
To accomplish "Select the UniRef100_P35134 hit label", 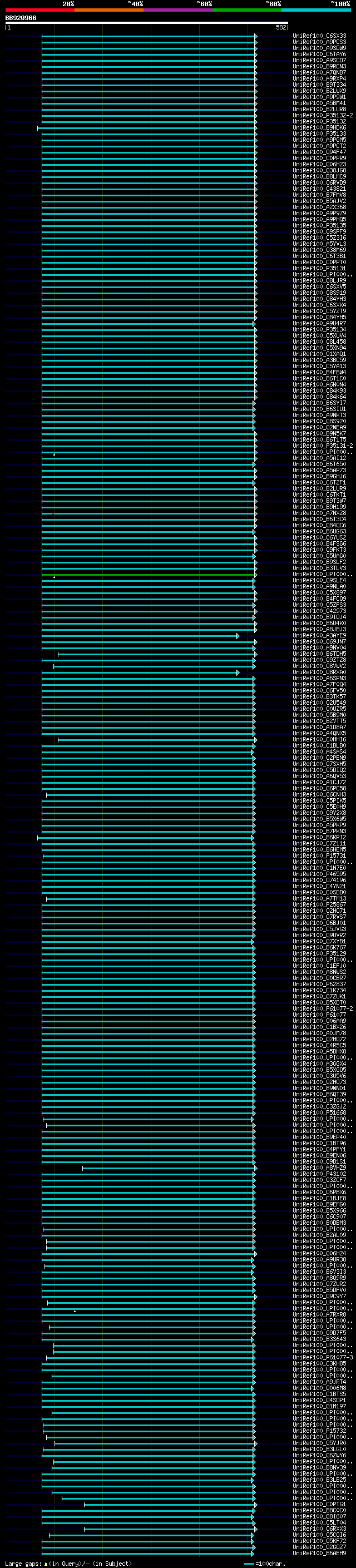I will tap(319, 330).
